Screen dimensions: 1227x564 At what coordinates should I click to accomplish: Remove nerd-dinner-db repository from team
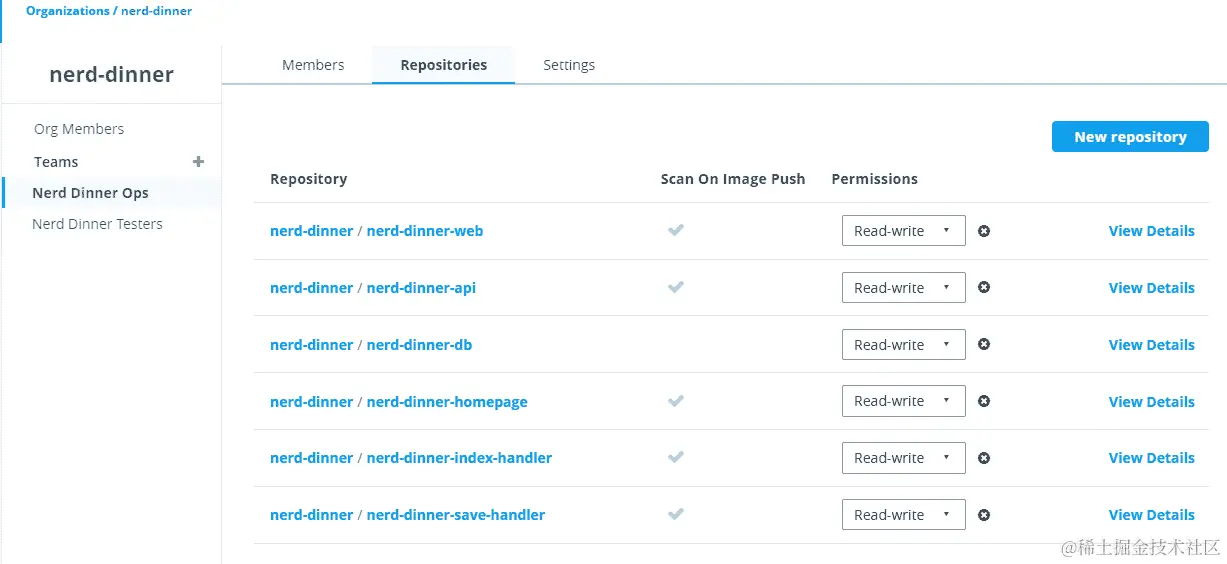click(x=984, y=345)
